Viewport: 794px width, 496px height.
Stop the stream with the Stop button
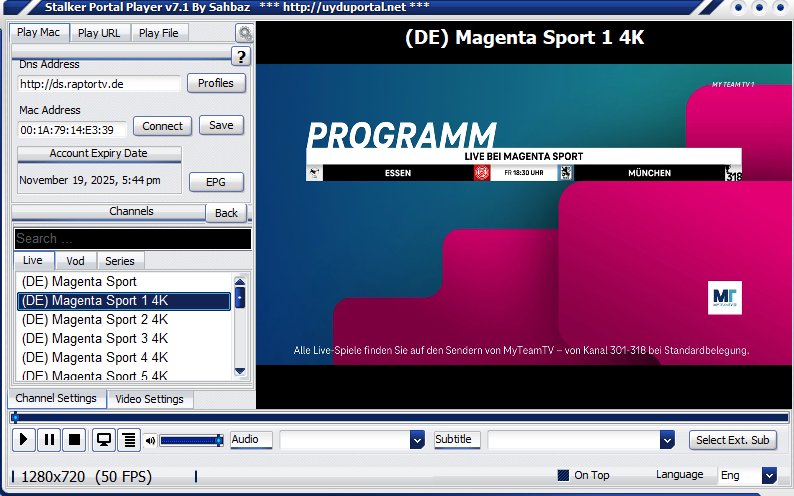74,439
